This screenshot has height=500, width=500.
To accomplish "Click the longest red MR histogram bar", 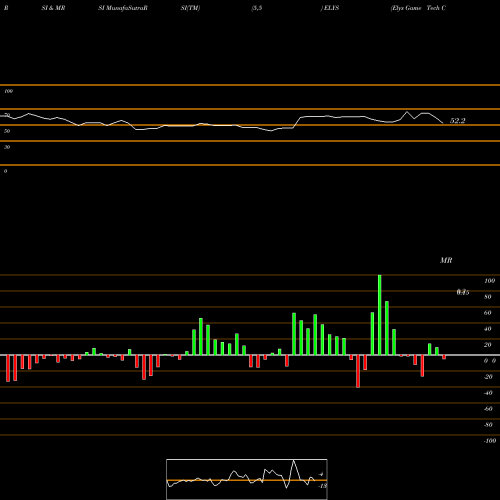I will point(358,371).
